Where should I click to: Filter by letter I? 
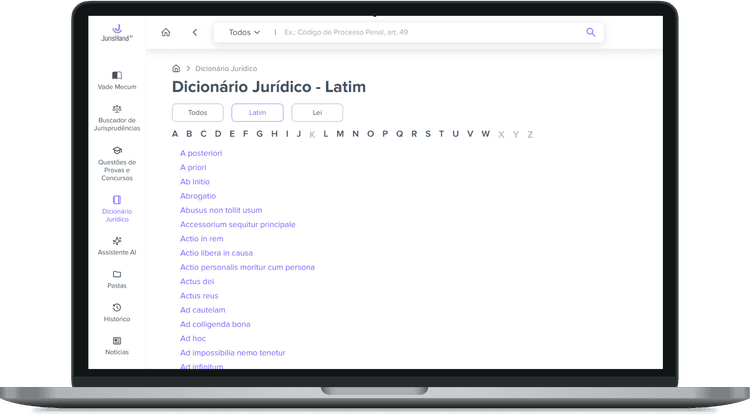click(287, 134)
